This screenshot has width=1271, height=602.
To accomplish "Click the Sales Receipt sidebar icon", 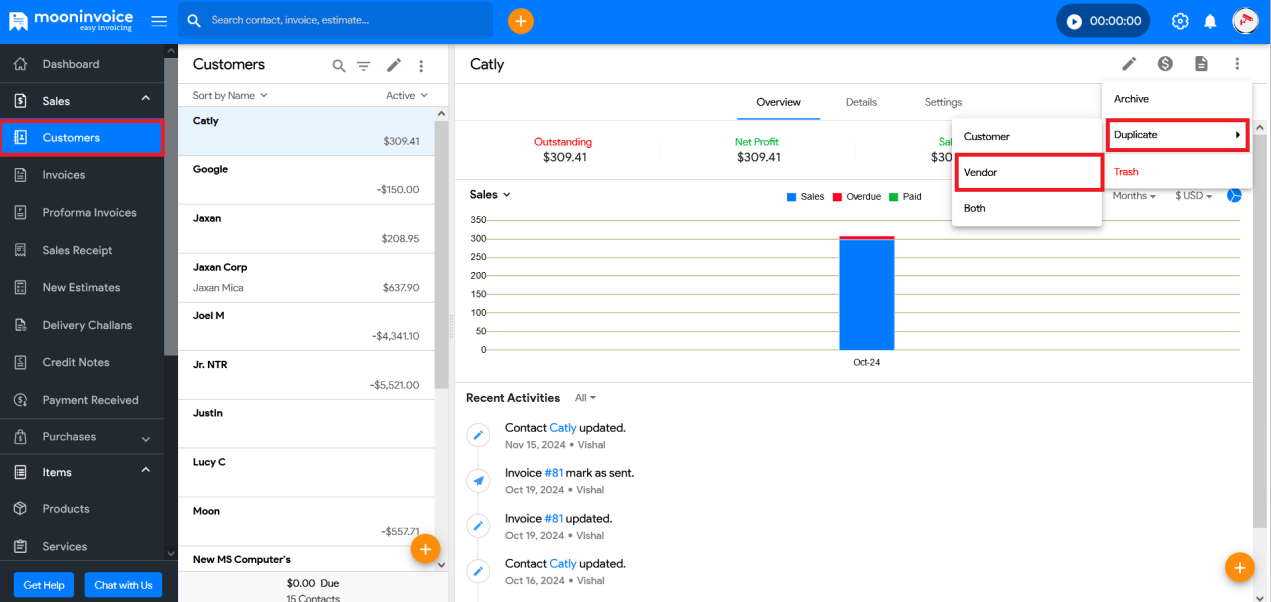I will (20, 250).
